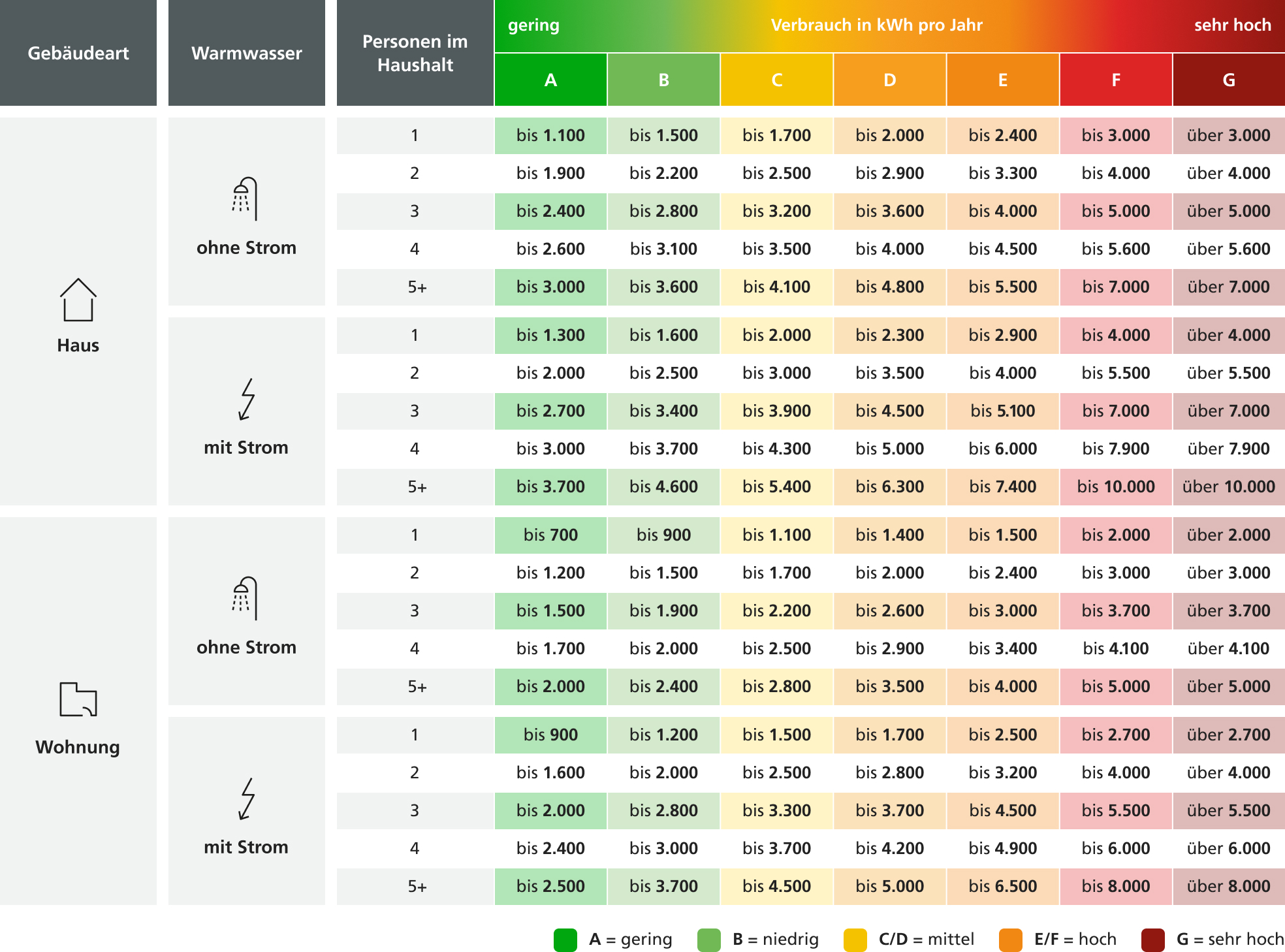
Task: Select the orange legend swatch for E/F = hoch
Action: 1011,940
